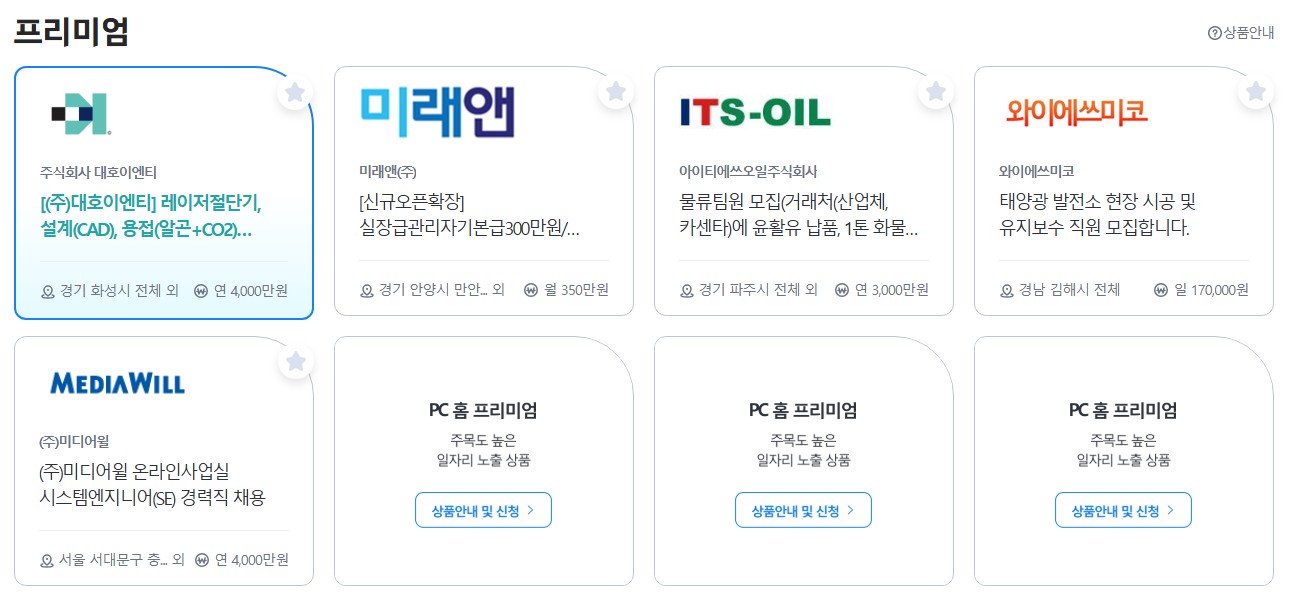Click the location pin icon on 대호이엔티 card
This screenshot has width=1294, height=596.
(x=48, y=291)
